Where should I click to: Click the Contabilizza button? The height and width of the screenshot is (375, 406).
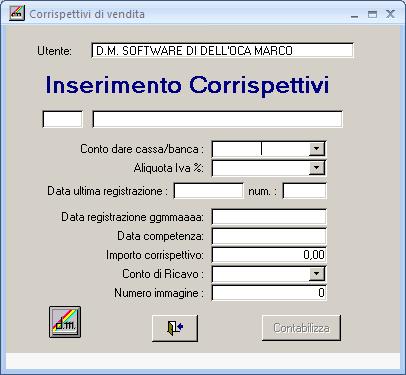(301, 328)
